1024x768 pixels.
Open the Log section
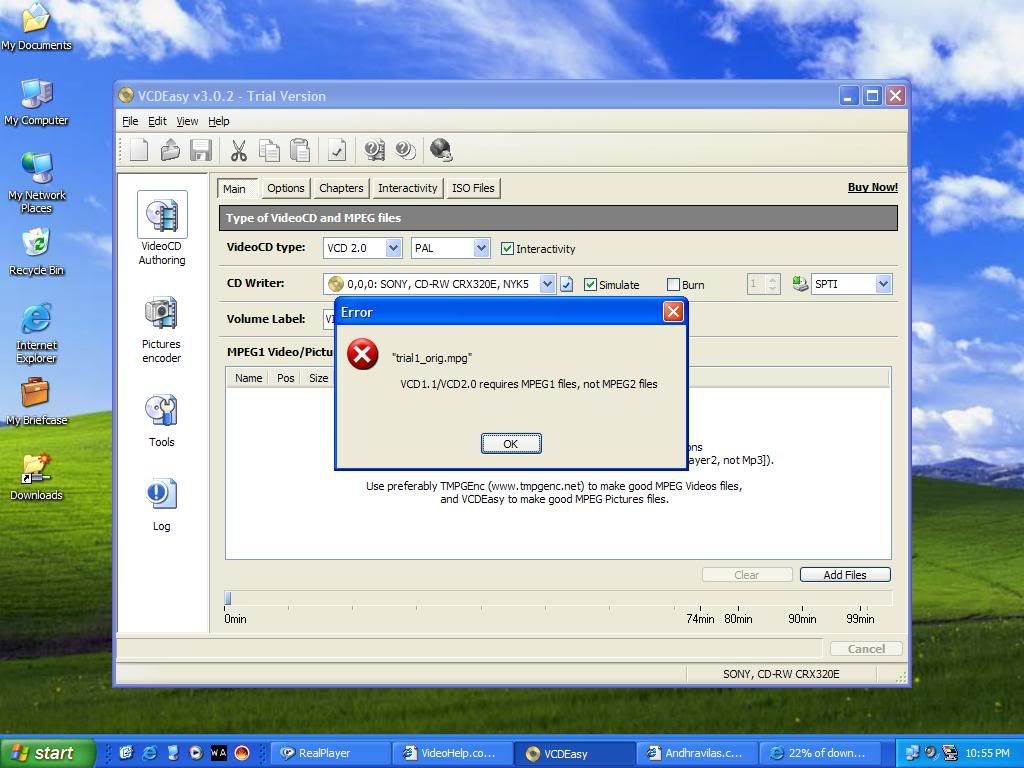pyautogui.click(x=161, y=505)
